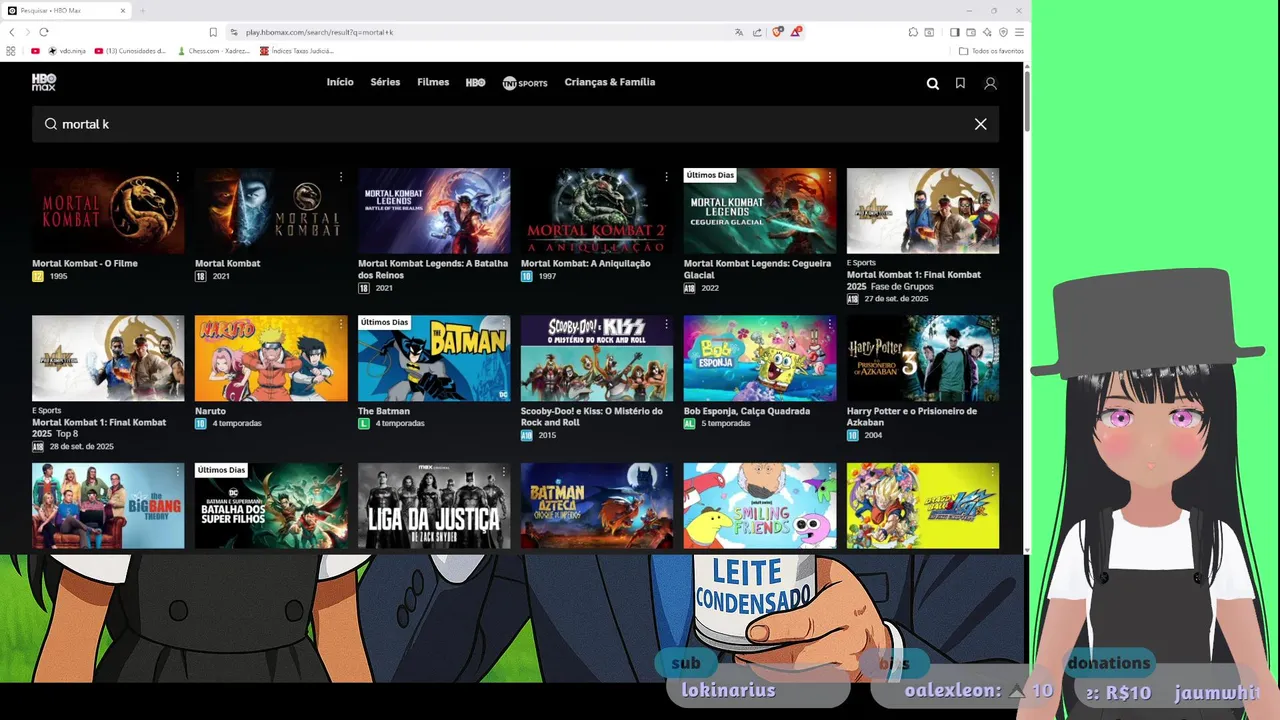Open a new browser tab with plus
This screenshot has height=720, width=1280.
tap(142, 11)
